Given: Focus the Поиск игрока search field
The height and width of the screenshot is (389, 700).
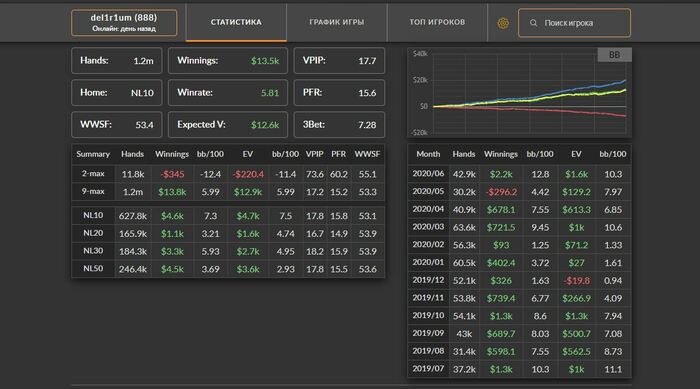Looking at the screenshot, I should (574, 23).
